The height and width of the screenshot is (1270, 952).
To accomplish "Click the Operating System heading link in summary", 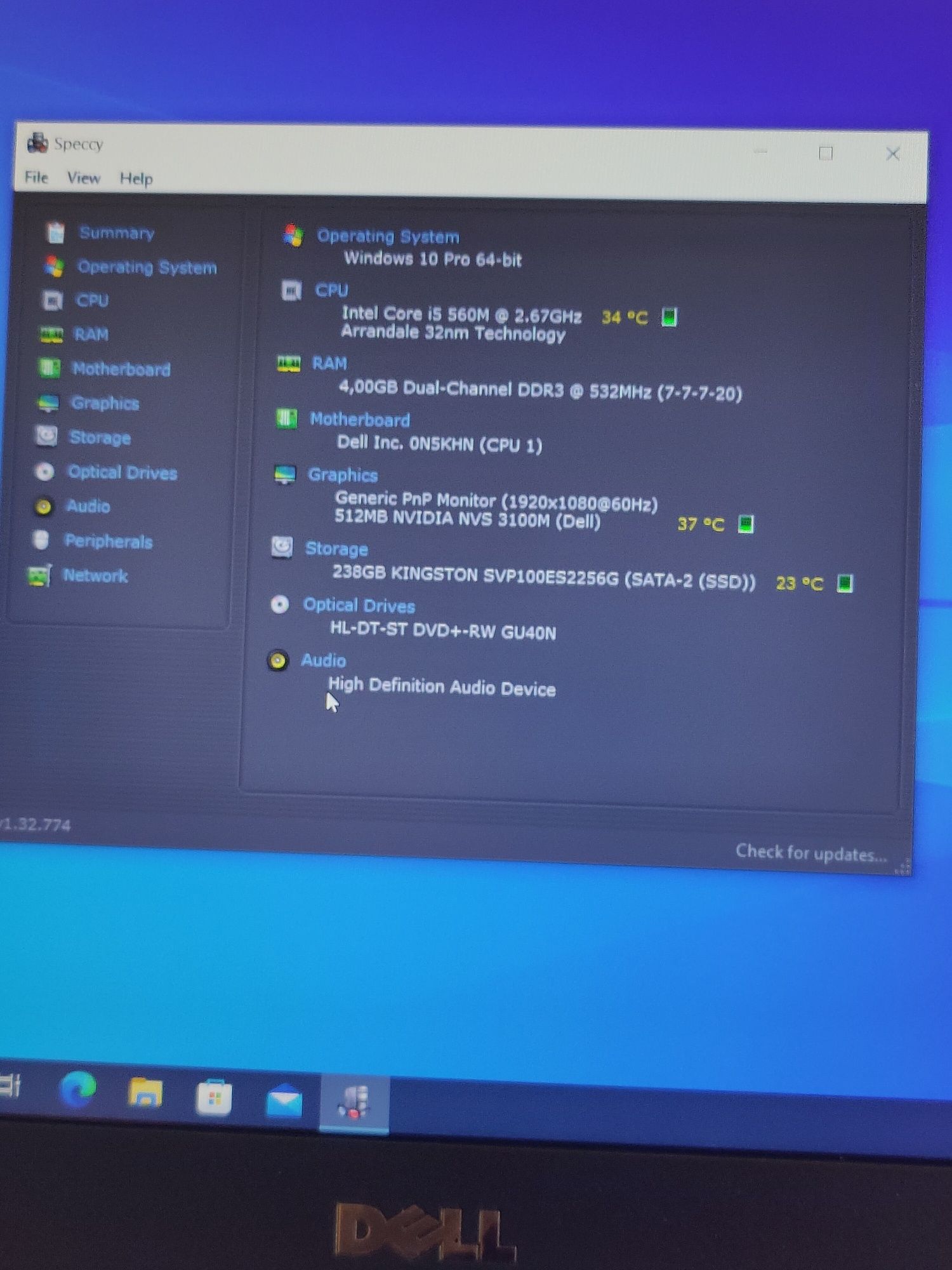I will (x=388, y=236).
